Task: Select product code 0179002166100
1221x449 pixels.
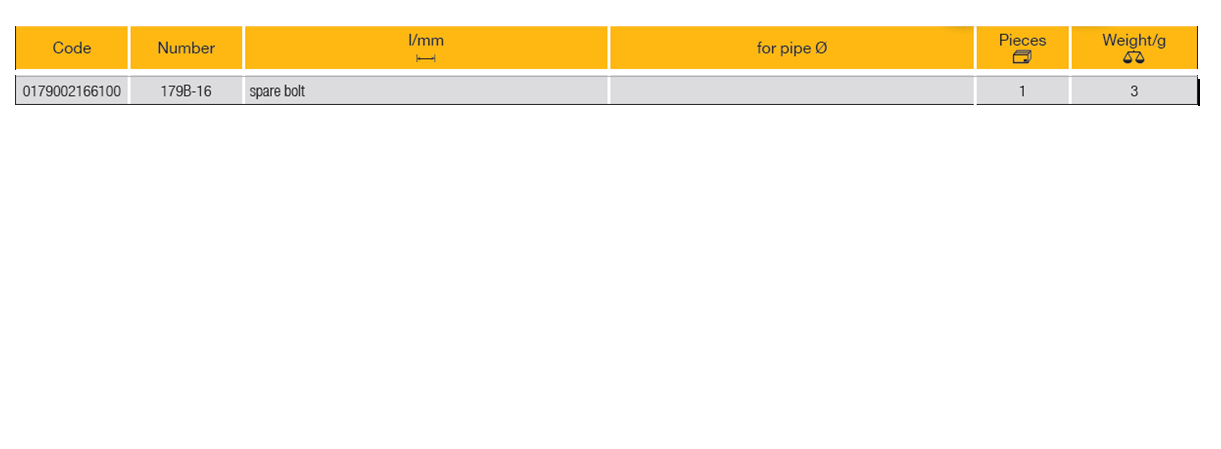Action: click(71, 91)
